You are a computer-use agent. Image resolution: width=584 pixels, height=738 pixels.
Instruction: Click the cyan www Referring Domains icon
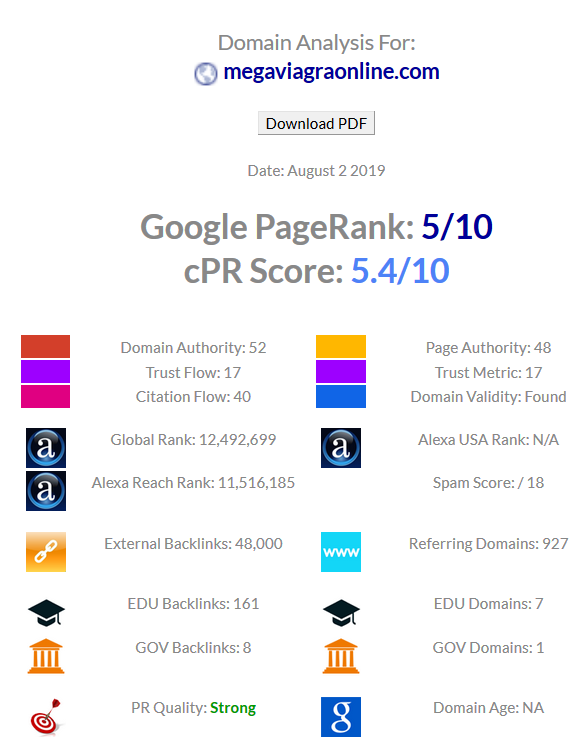tap(341, 552)
